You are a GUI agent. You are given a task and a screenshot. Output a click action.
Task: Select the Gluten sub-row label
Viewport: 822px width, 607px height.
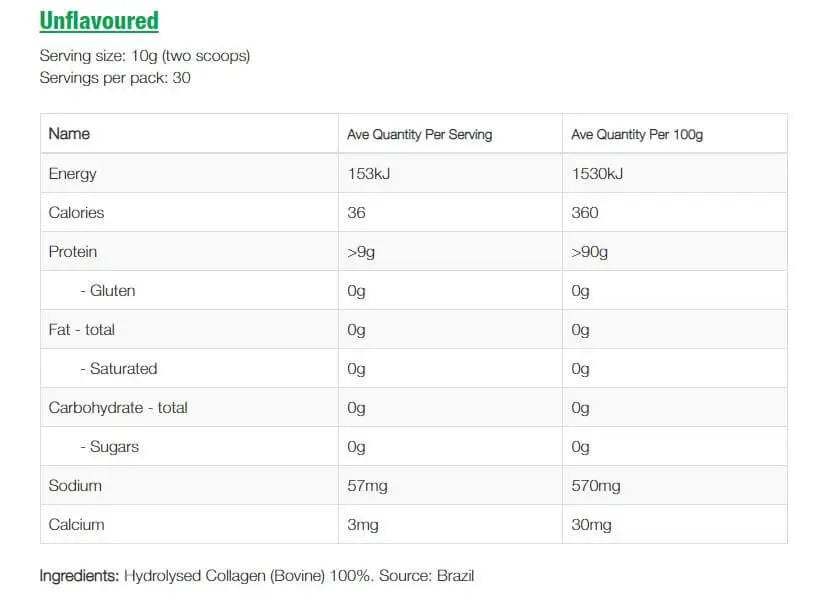point(107,291)
